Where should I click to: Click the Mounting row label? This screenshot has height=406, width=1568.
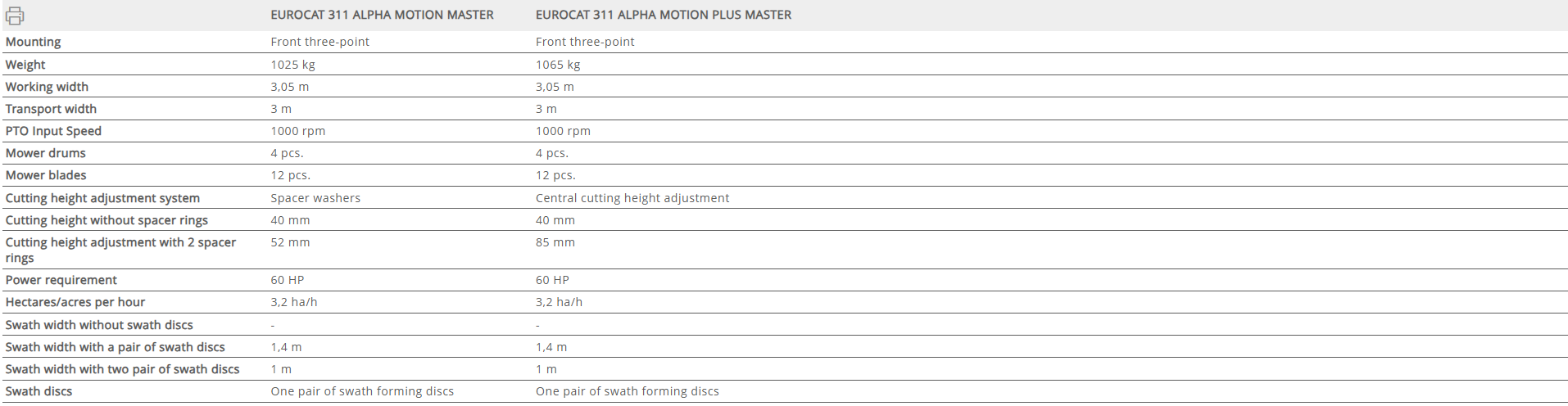(33, 42)
